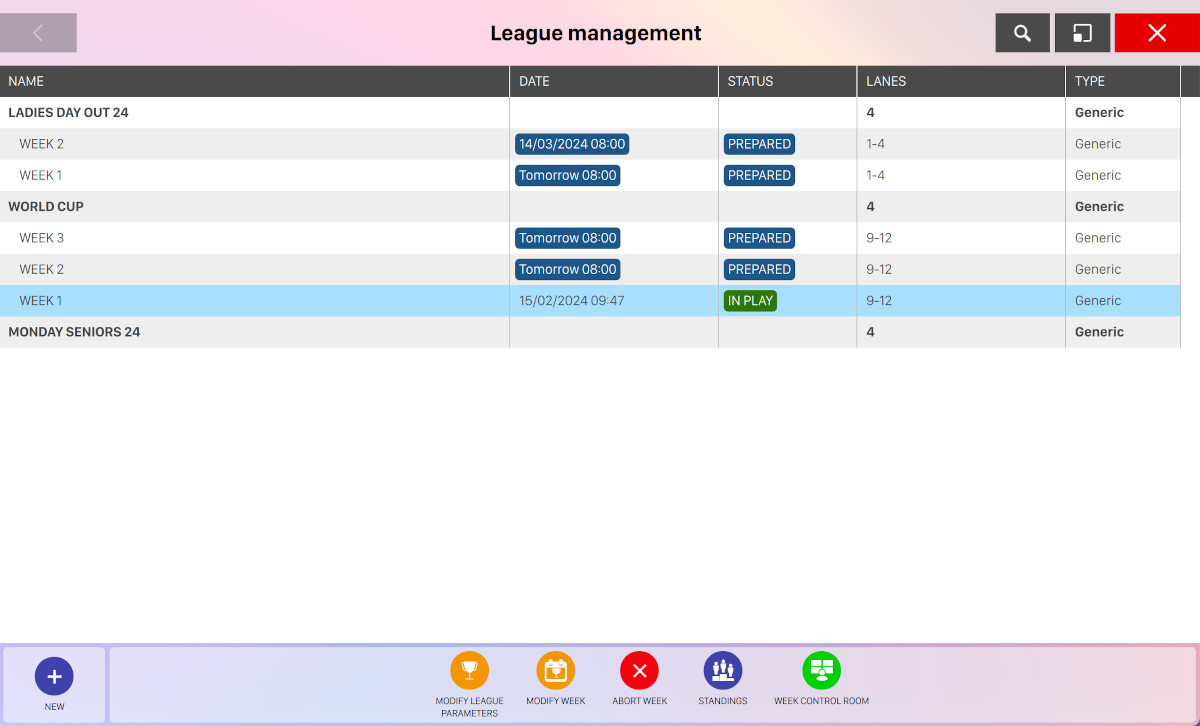Screen dimensions: 1200x726
Task: Open Modify League Parameters trophy icon
Action: [469, 671]
